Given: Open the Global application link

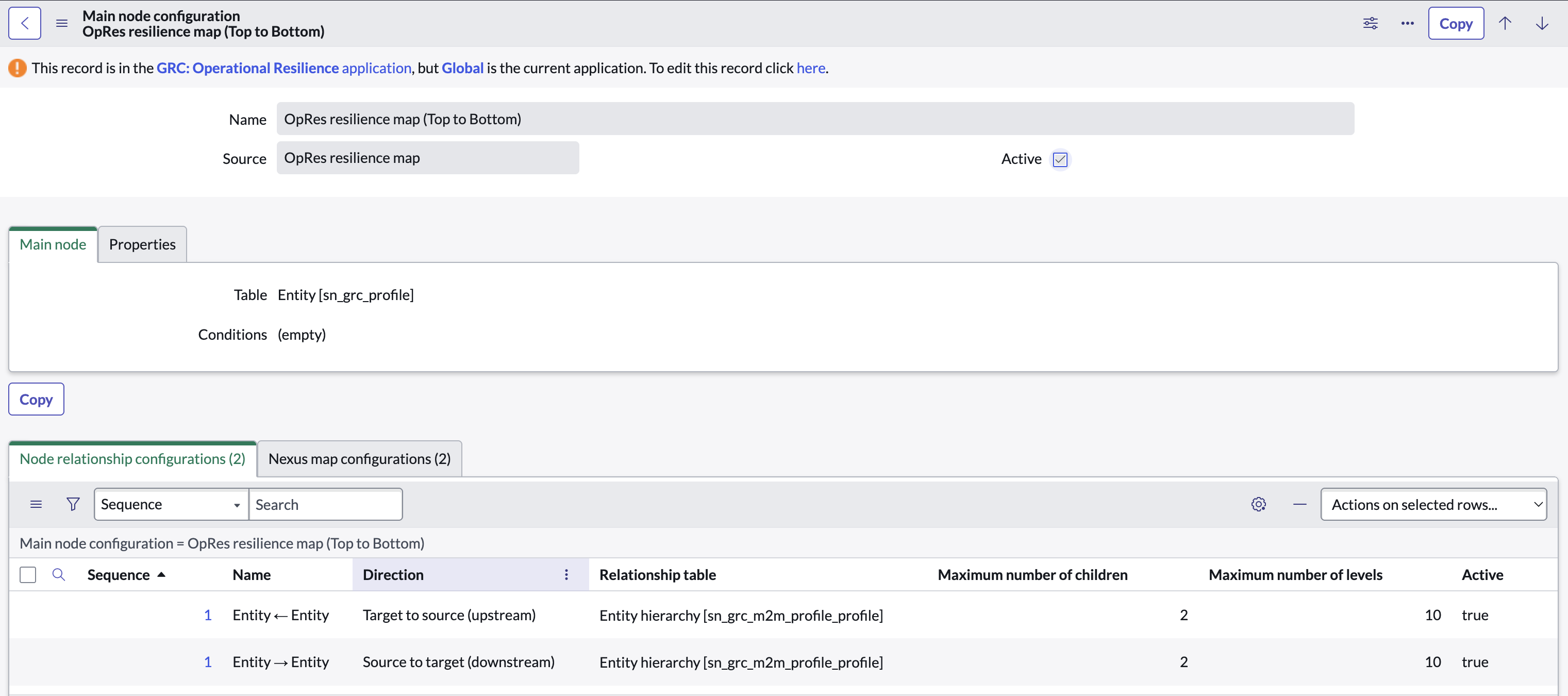Looking at the screenshot, I should (462, 68).
